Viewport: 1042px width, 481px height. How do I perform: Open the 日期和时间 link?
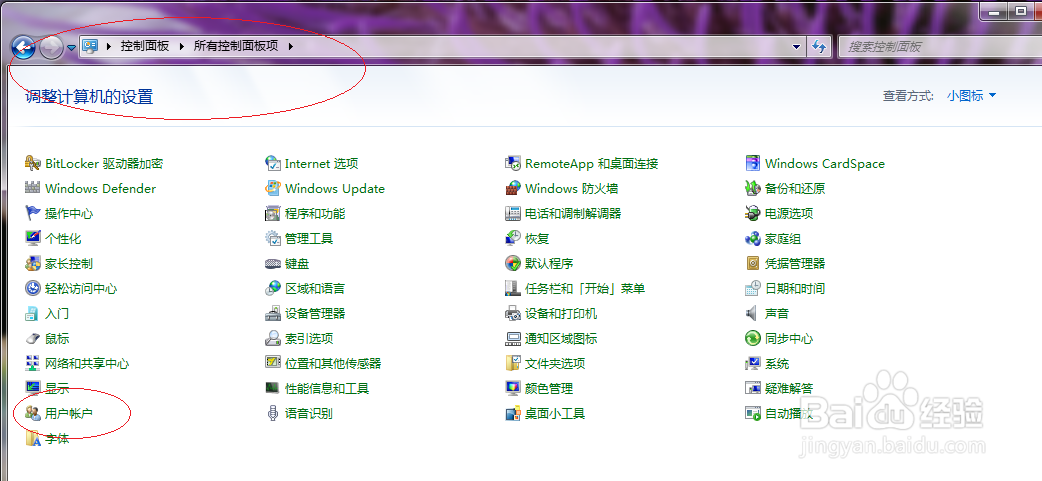[795, 288]
